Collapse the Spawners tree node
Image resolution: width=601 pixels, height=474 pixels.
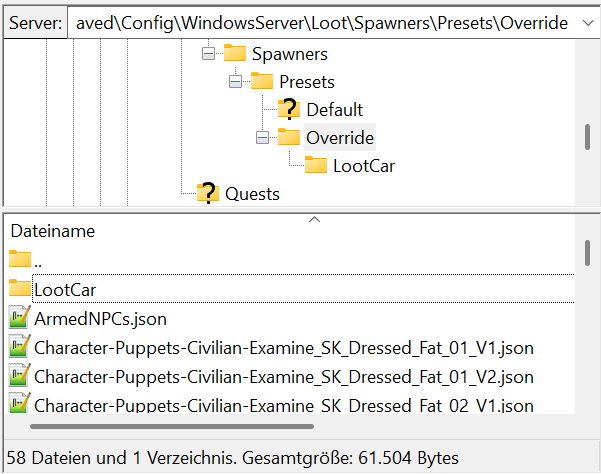(208, 54)
